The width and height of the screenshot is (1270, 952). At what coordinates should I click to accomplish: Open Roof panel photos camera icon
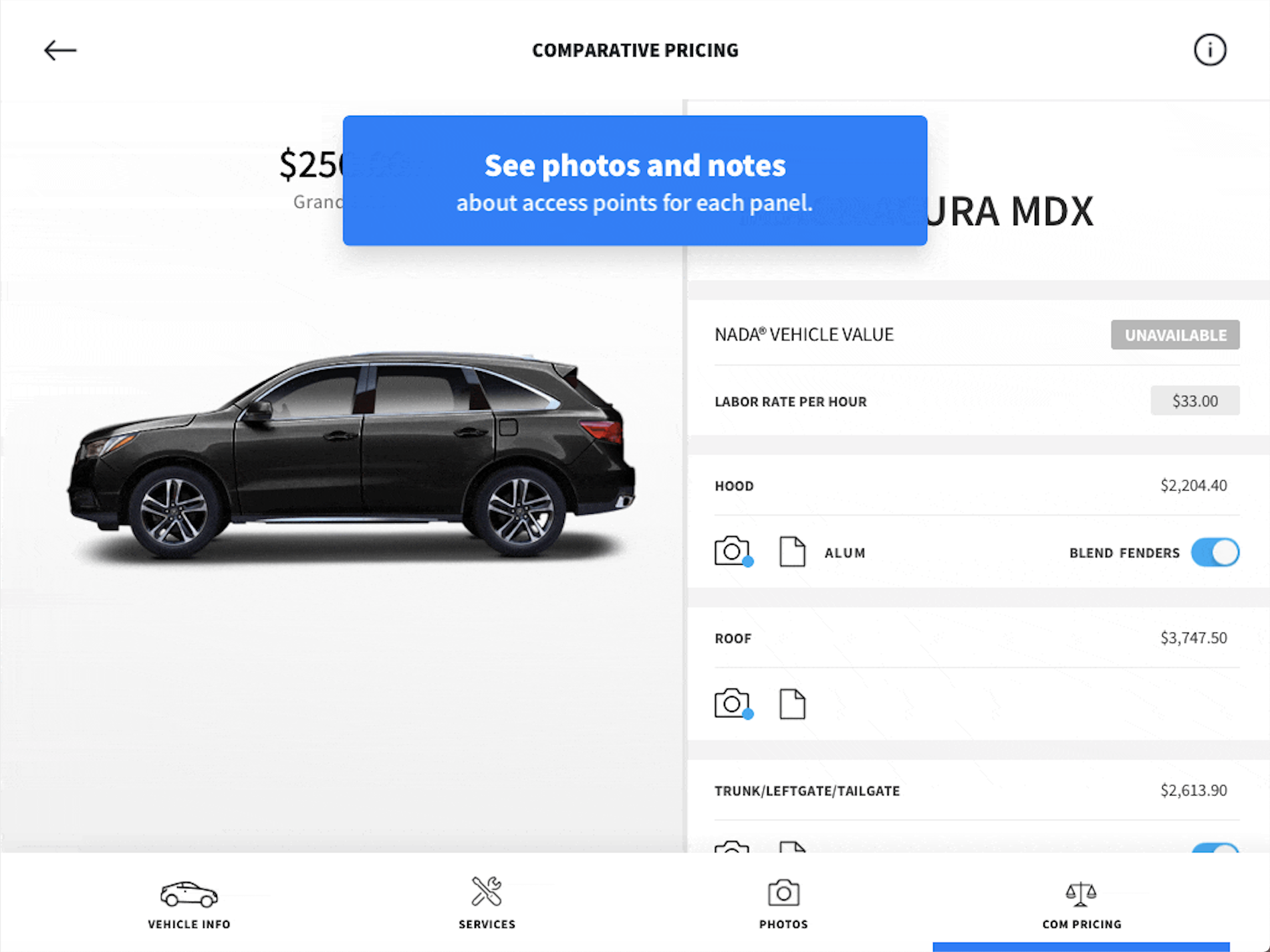733,704
